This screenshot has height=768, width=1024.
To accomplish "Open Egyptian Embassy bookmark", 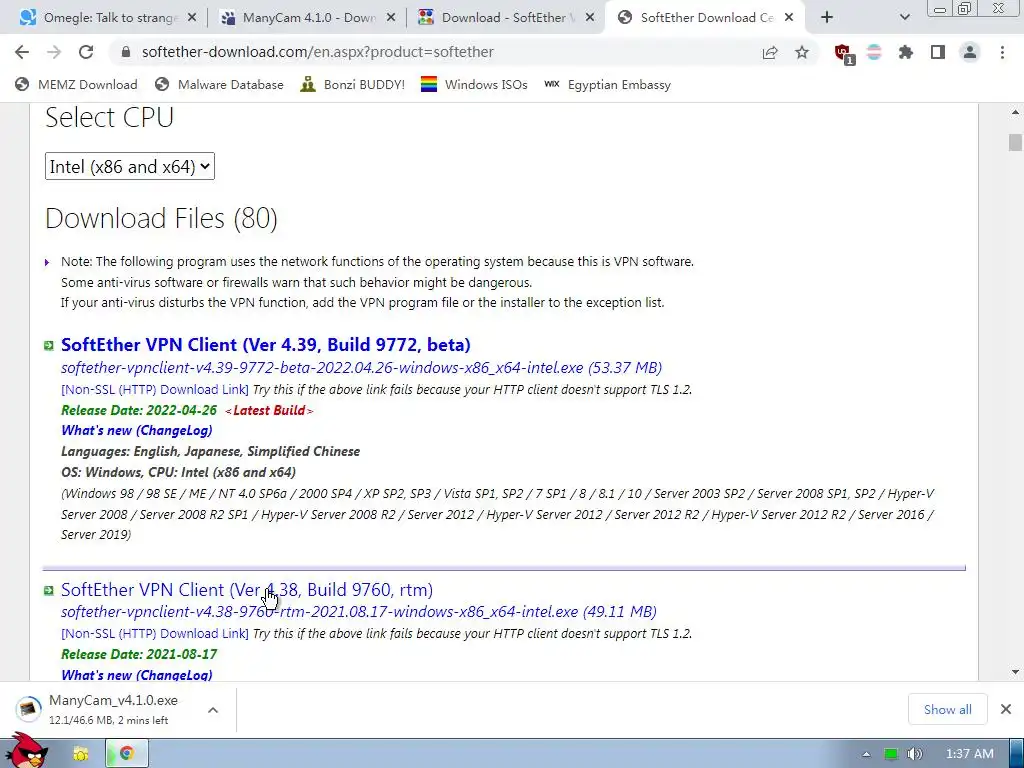I will point(607,84).
